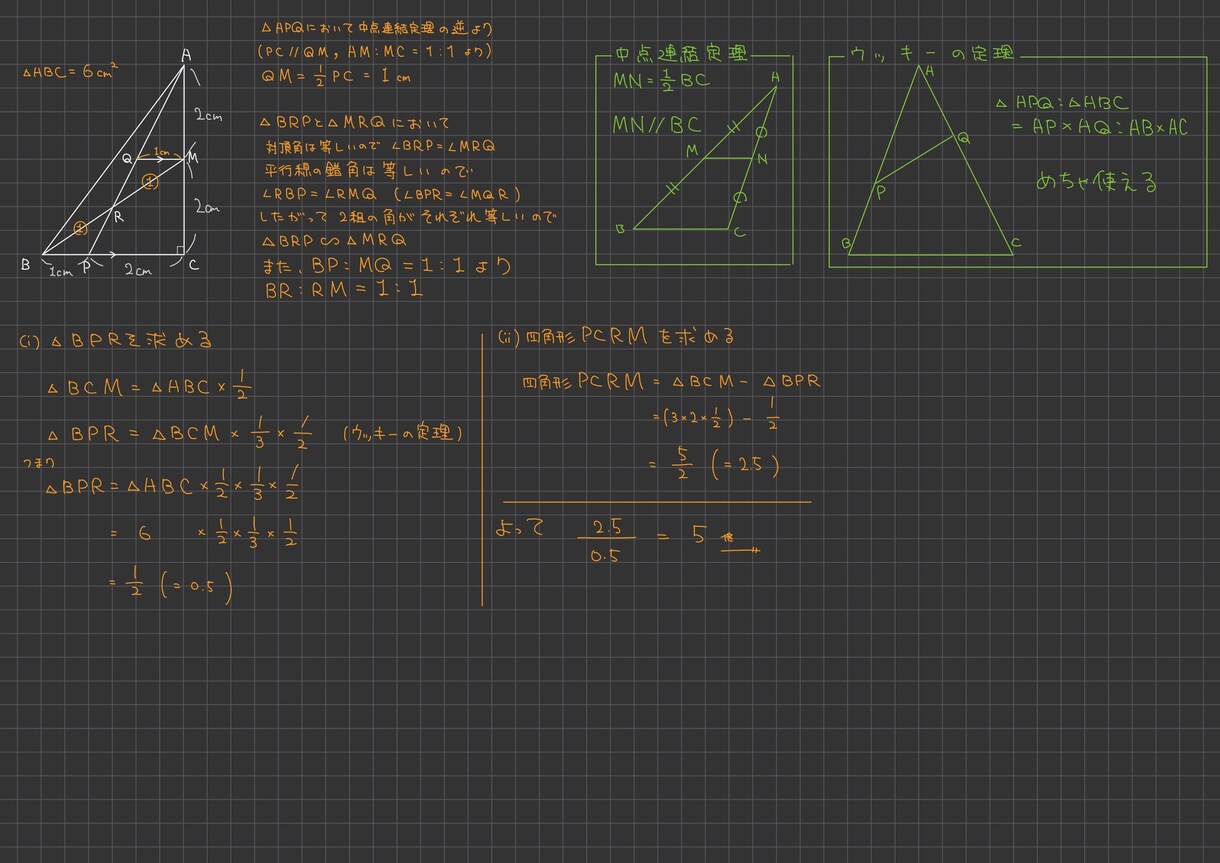Image resolution: width=1220 pixels, height=863 pixels.
Task: Click point N in the midpoint theorem diagram
Action: 762,158
